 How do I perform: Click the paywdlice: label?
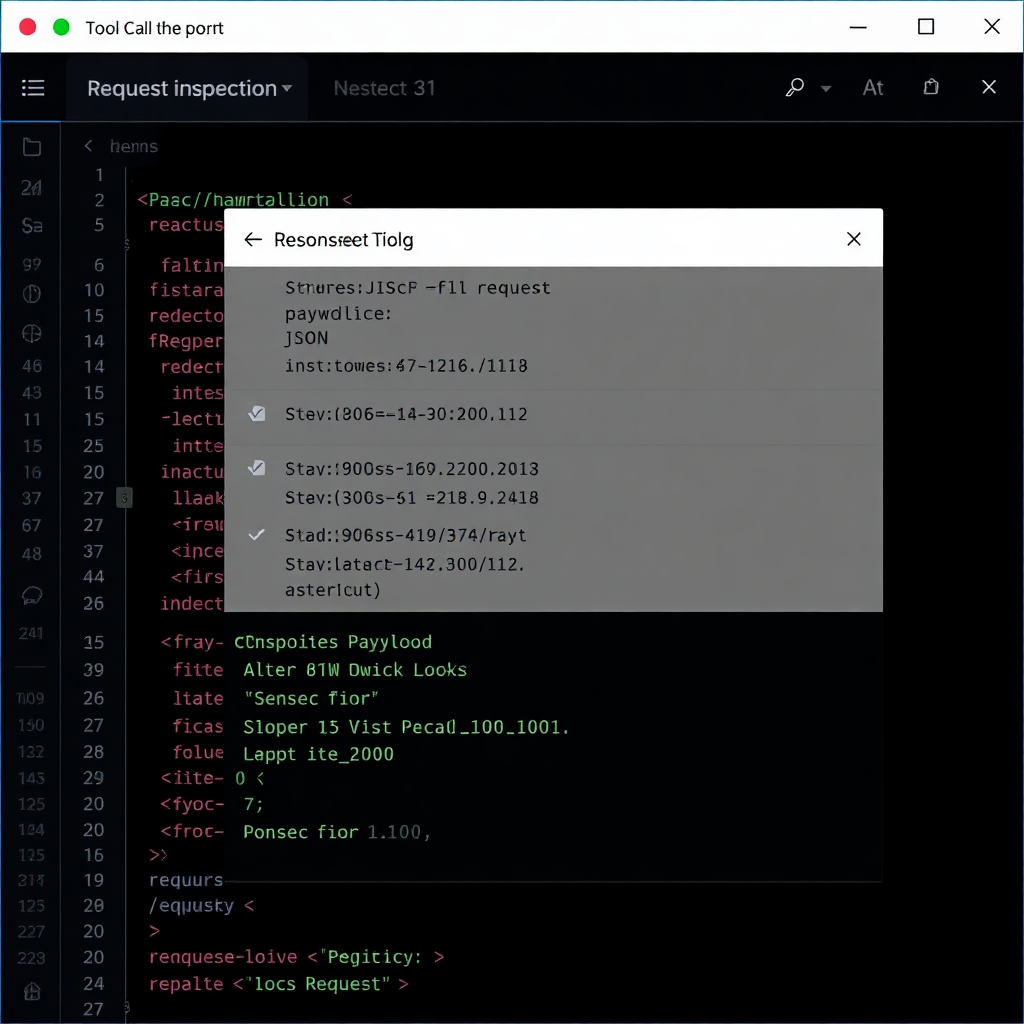[338, 314]
